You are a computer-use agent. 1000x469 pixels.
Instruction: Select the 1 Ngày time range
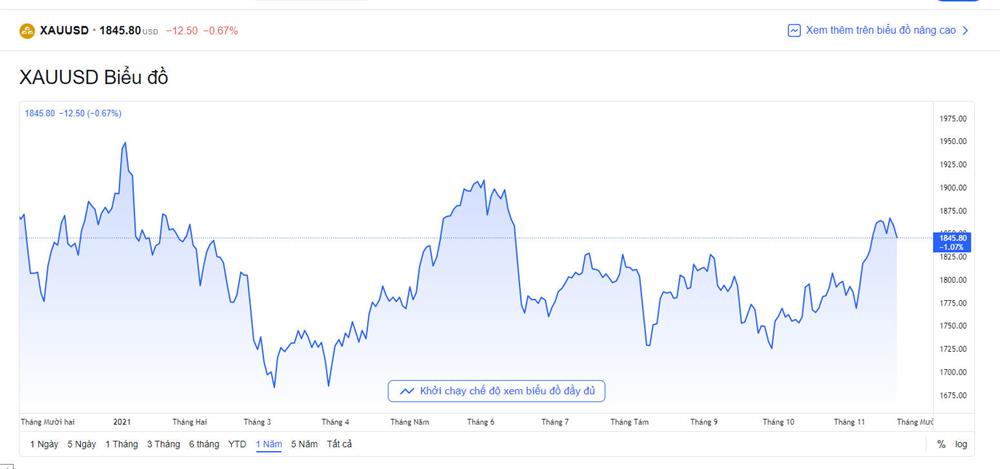44,444
